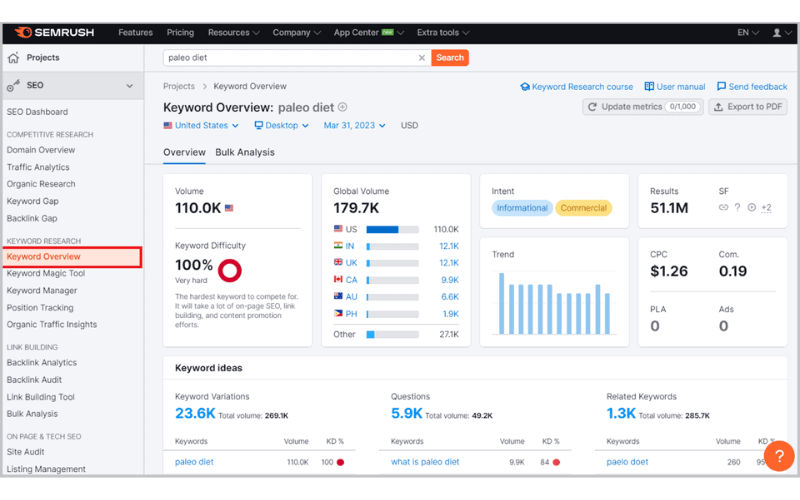The height and width of the screenshot is (500, 800).
Task: Change the Desktop device dropdown
Action: point(282,126)
